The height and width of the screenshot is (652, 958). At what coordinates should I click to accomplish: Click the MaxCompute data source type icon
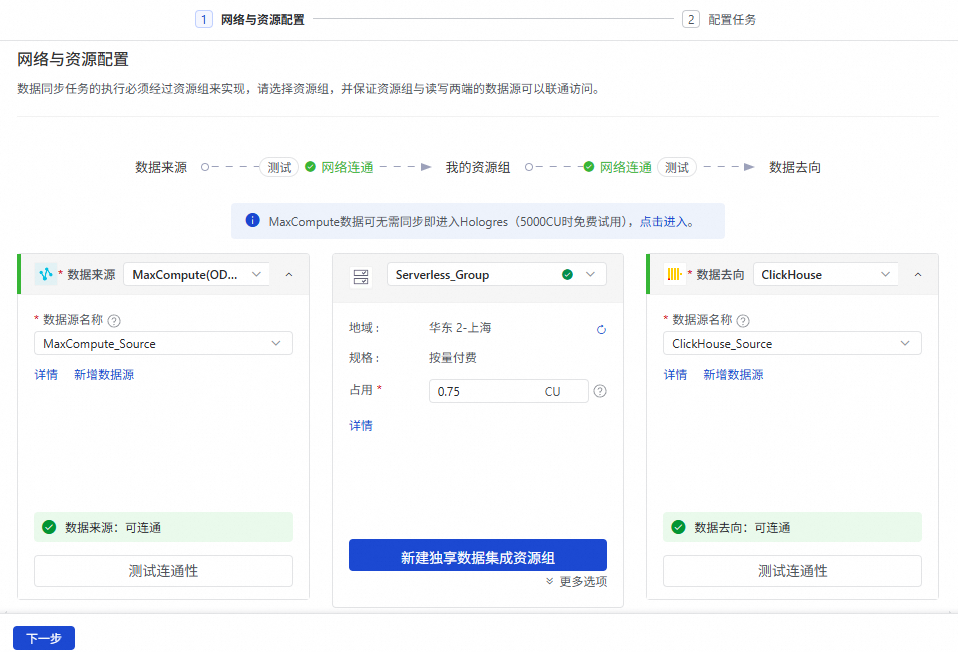[46, 274]
